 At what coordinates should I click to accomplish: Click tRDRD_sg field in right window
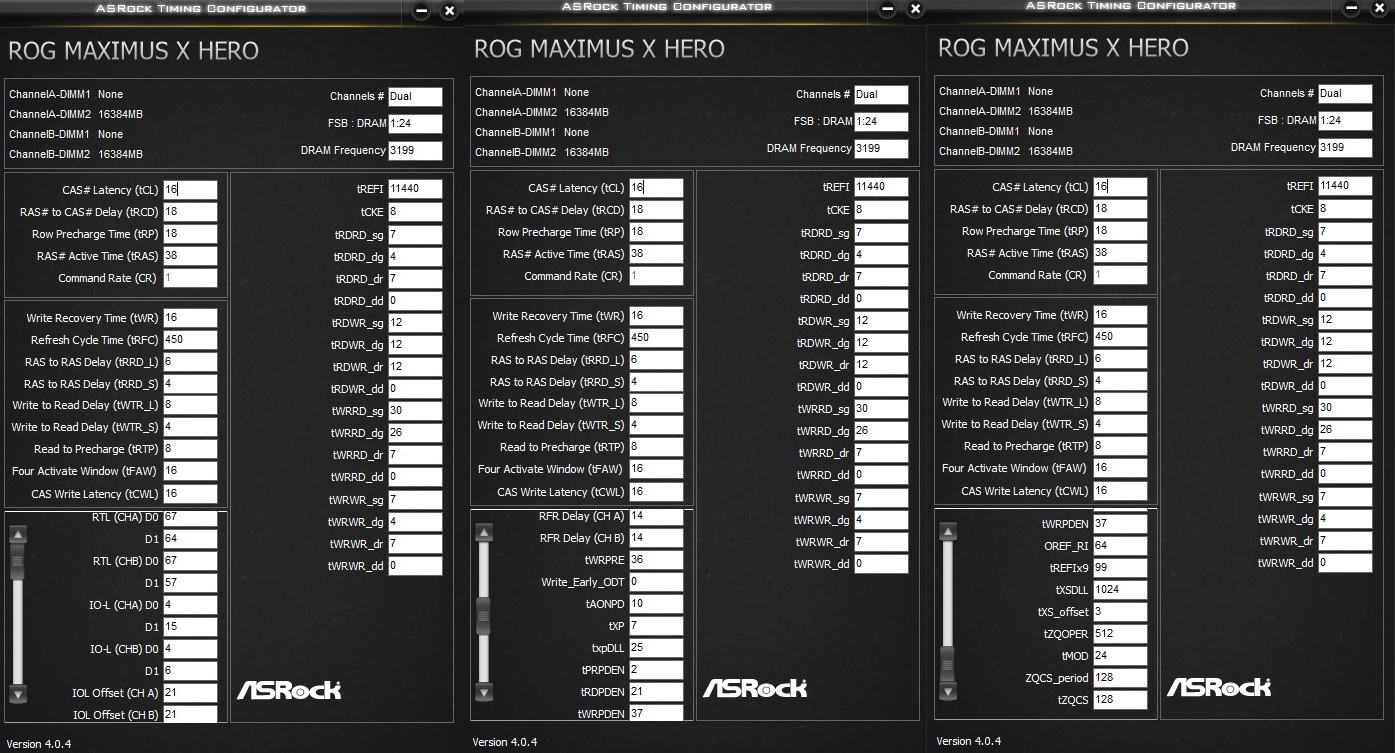pos(1345,231)
